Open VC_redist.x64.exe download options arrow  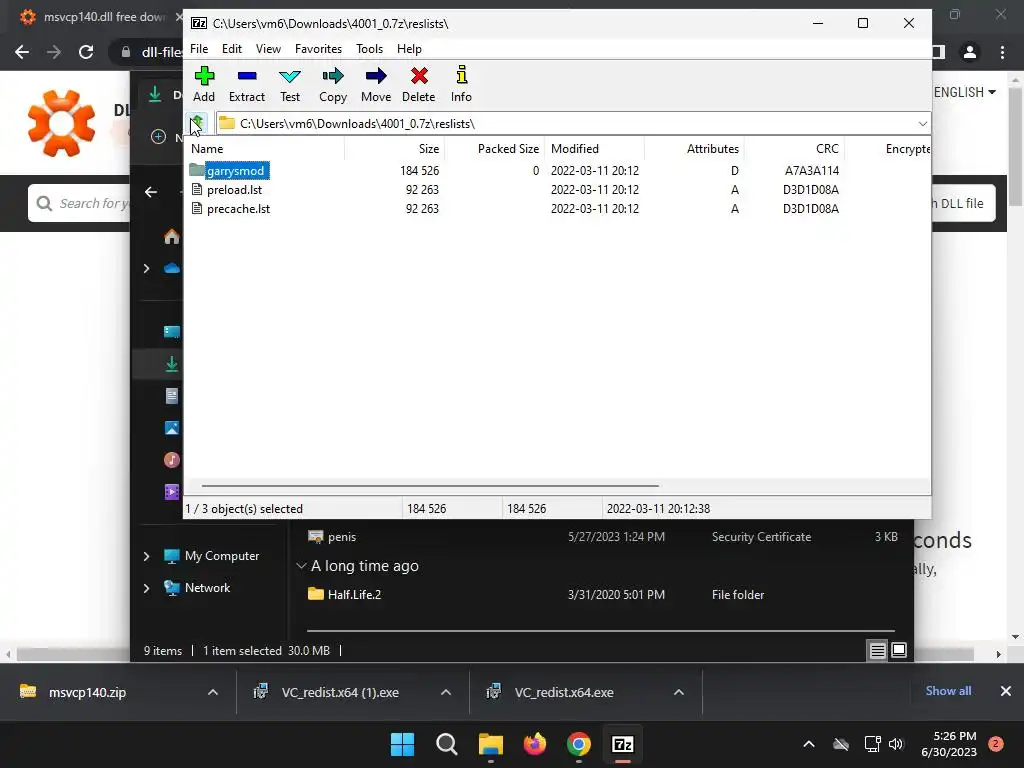(679, 692)
